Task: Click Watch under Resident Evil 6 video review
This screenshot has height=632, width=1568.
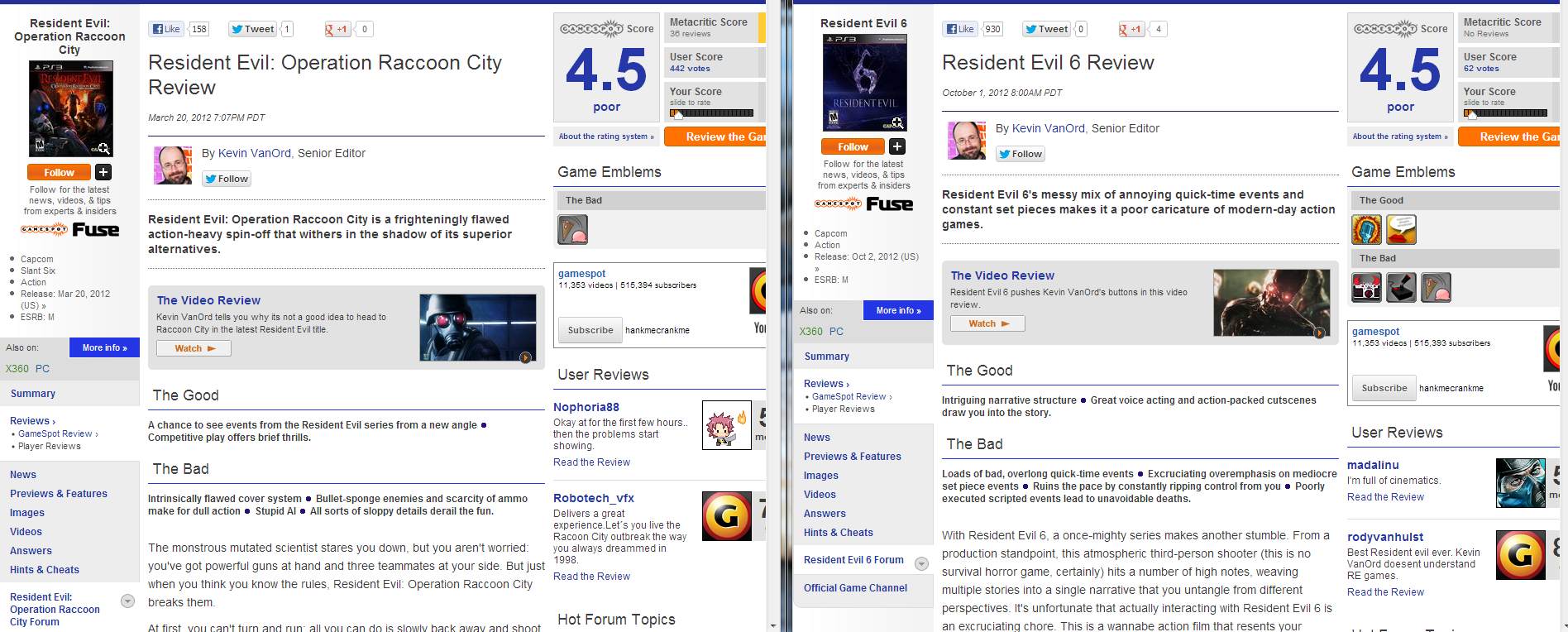Action: pyautogui.click(x=988, y=323)
